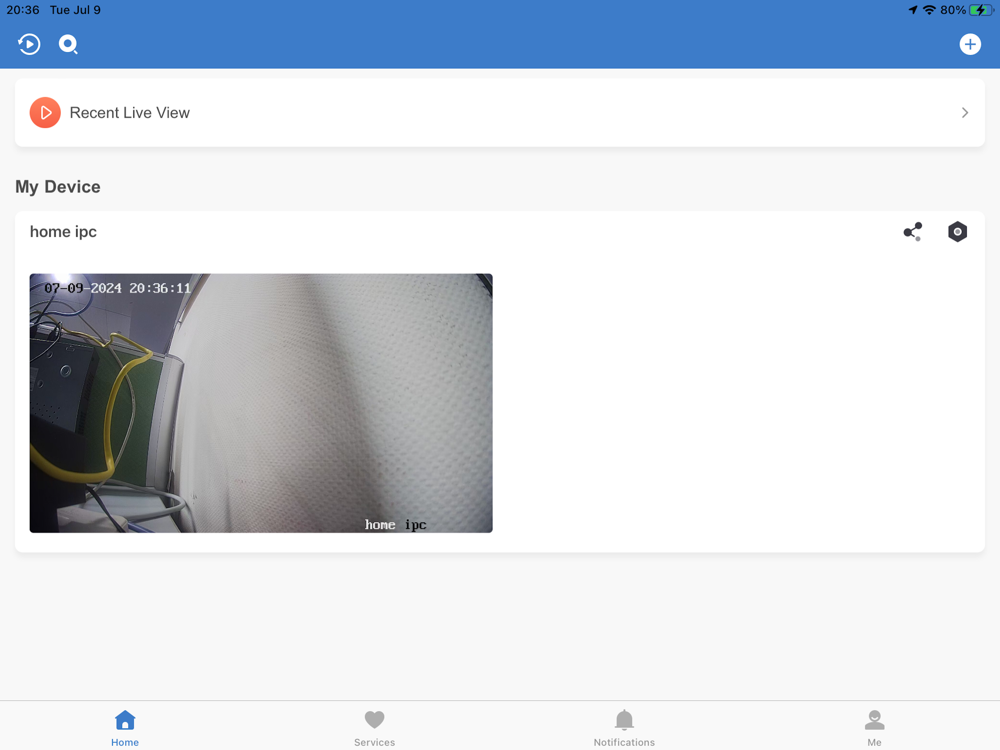Open home ipc camera live thumbnail
This screenshot has height=750, width=1000.
[x=261, y=403]
